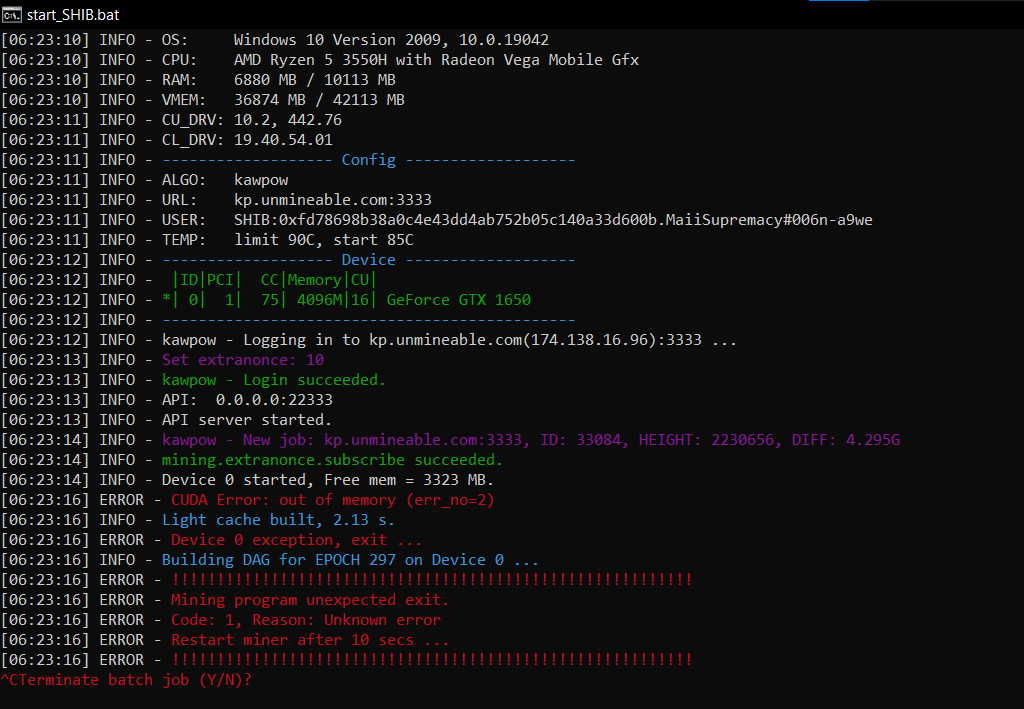
Task: Click the red 'Restart miner after 10 secs ...' text
Action: click(x=310, y=640)
